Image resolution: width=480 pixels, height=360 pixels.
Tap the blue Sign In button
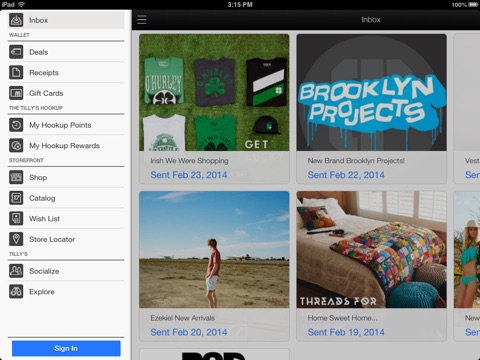click(66, 348)
